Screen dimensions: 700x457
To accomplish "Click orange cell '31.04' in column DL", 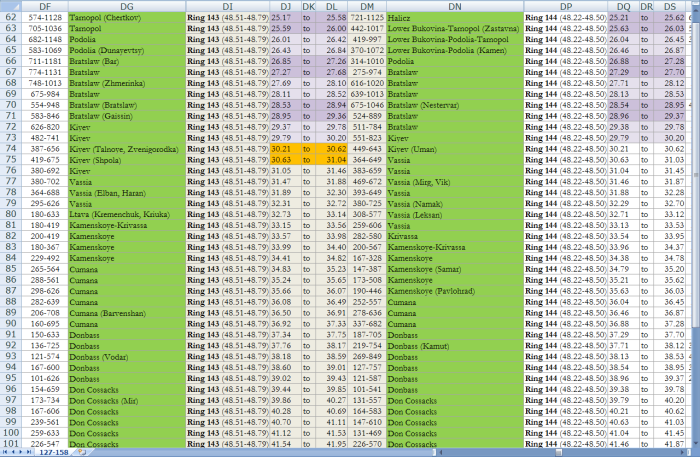I will 331,160.
